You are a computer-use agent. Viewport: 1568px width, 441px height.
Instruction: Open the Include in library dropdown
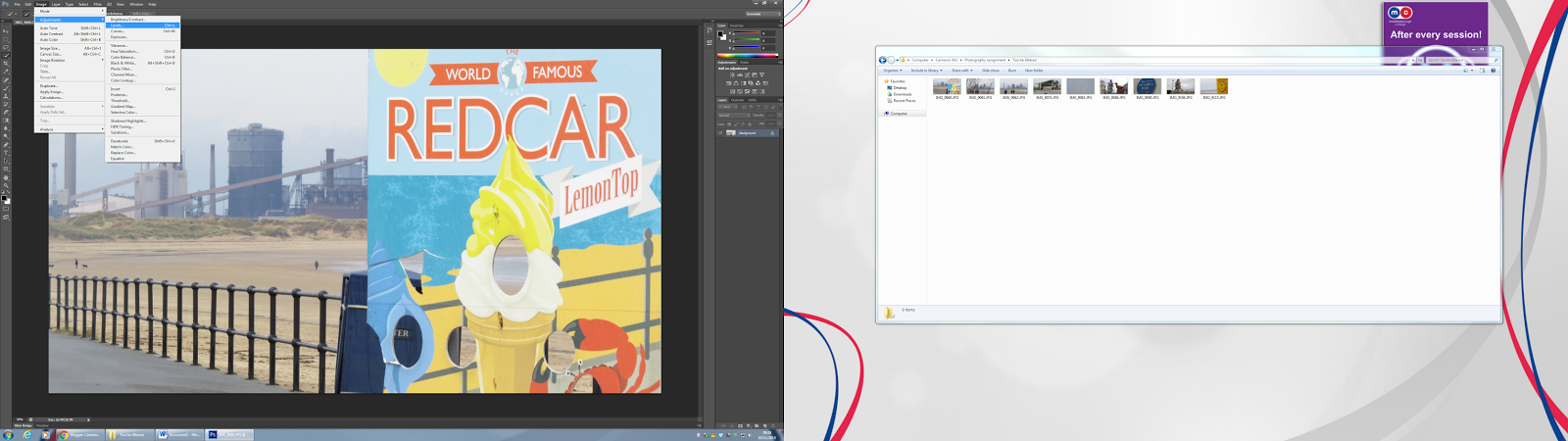[x=926, y=71]
